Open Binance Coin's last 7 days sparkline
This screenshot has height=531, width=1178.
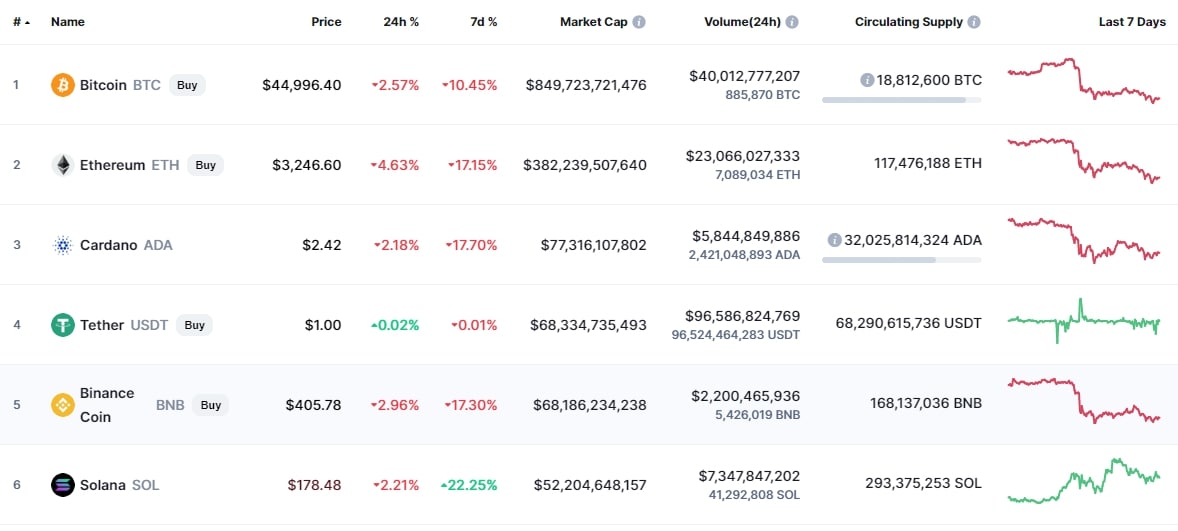[x=1084, y=400]
